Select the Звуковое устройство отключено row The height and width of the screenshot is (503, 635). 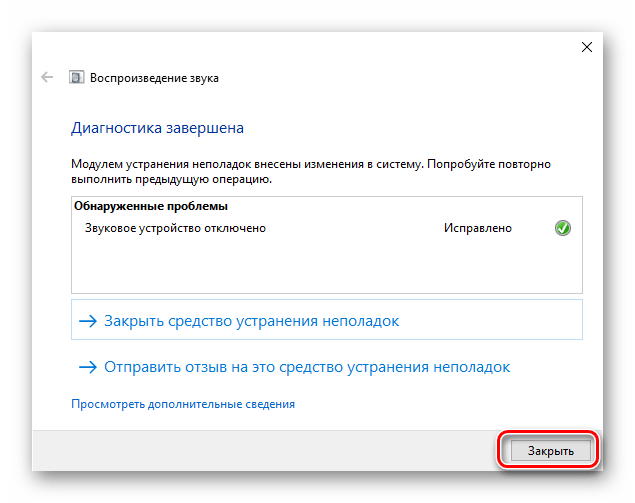point(327,228)
